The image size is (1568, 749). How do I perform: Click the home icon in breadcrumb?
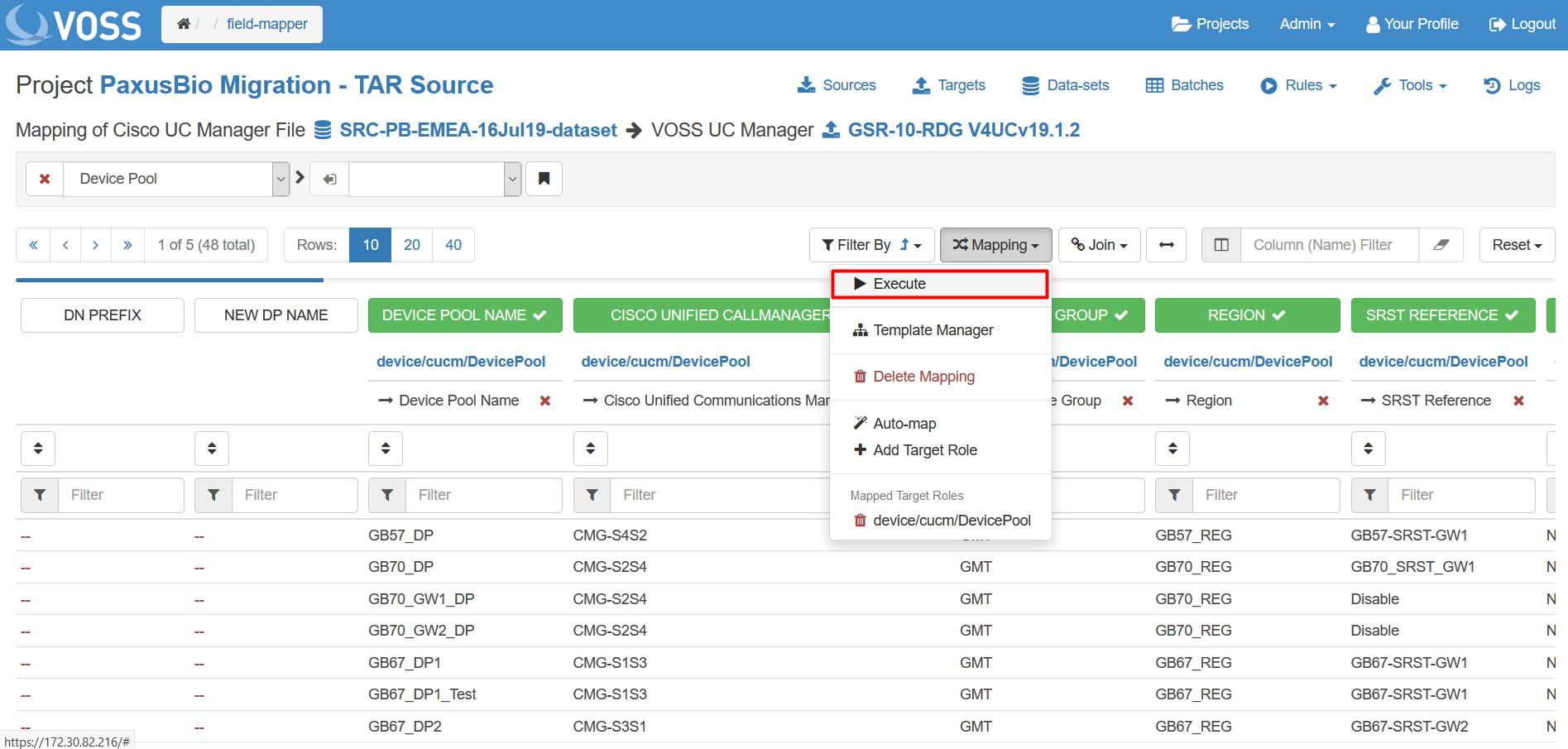point(184,24)
